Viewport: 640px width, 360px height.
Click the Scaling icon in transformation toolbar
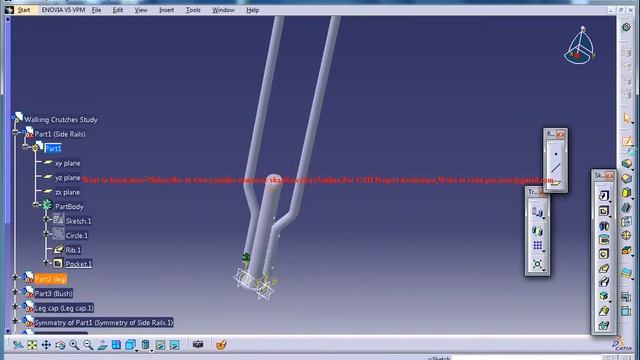538,264
